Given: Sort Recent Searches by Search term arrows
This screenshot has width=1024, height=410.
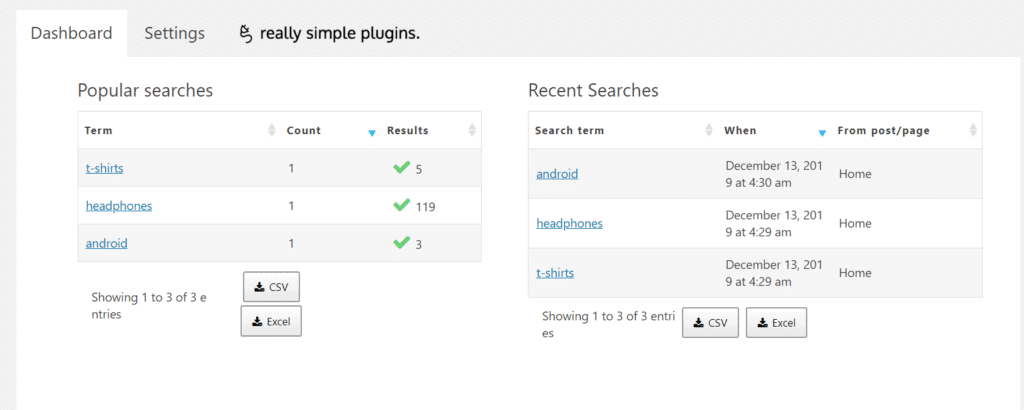Looking at the screenshot, I should (x=709, y=131).
